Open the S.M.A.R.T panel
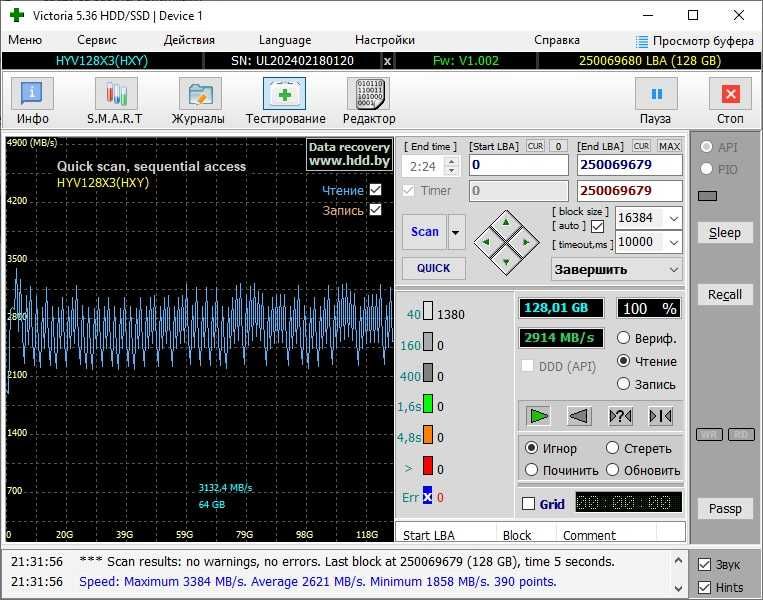This screenshot has height=603, width=763. coord(116,101)
